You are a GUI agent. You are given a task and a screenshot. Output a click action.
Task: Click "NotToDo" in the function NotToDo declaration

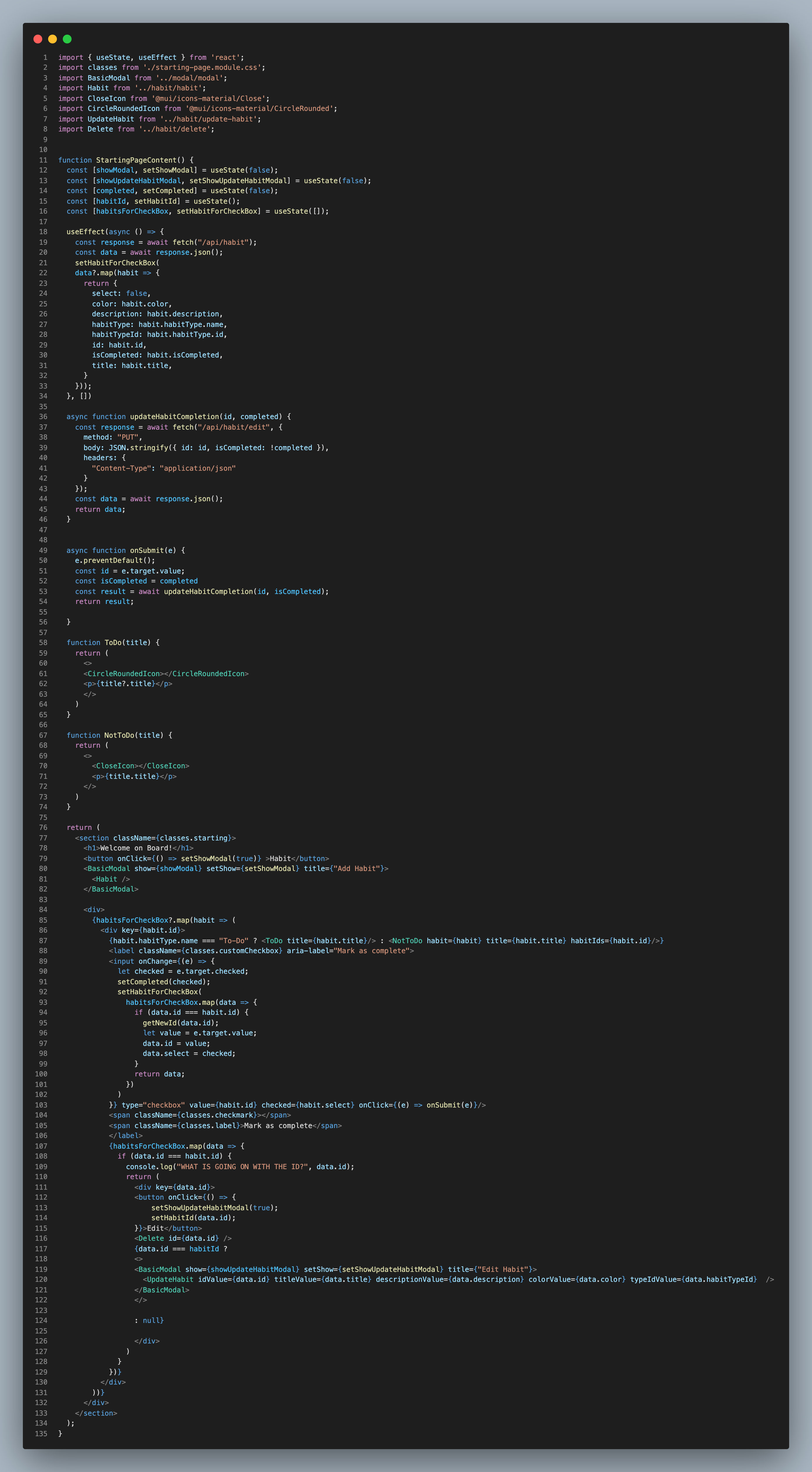[119, 736]
